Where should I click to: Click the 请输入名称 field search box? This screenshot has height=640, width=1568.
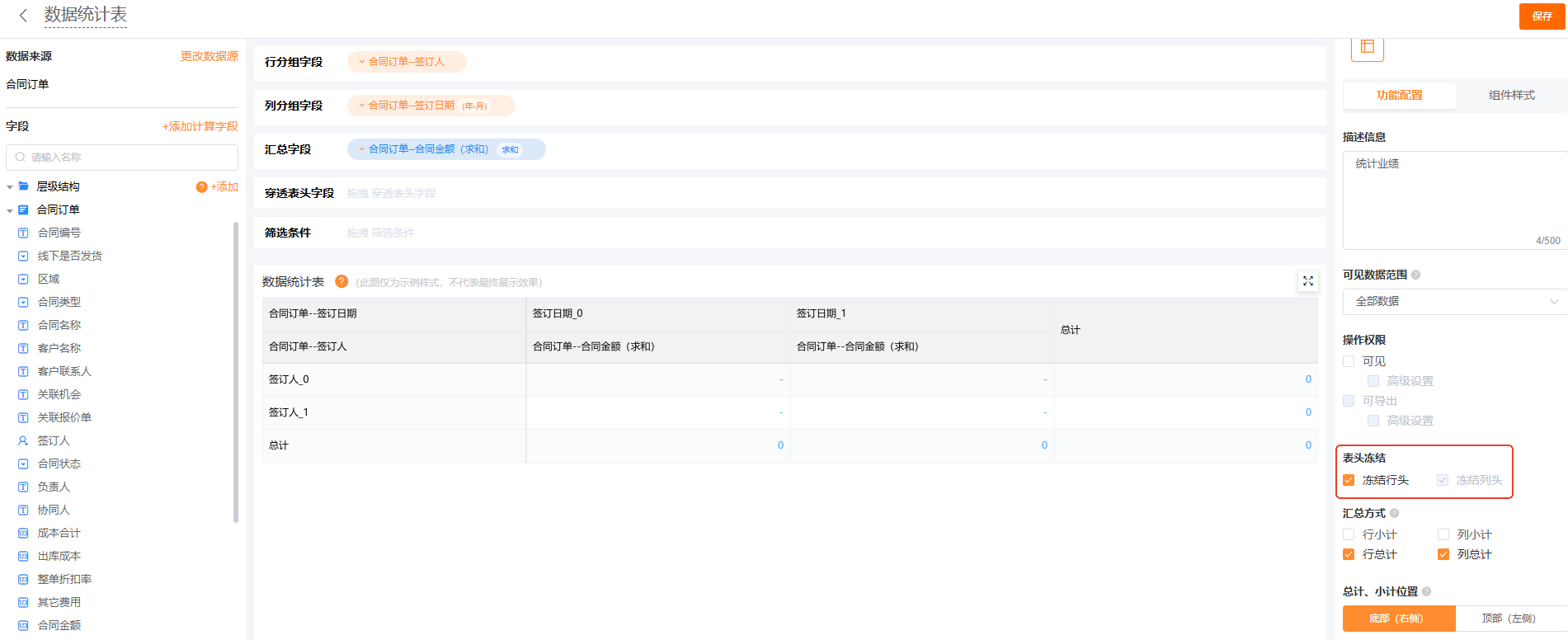[122, 158]
